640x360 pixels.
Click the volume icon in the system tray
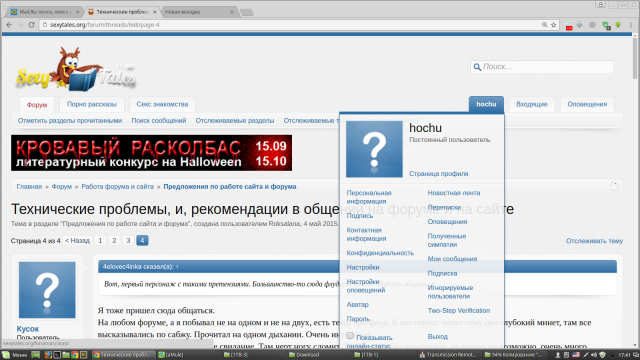pyautogui.click(x=593, y=355)
